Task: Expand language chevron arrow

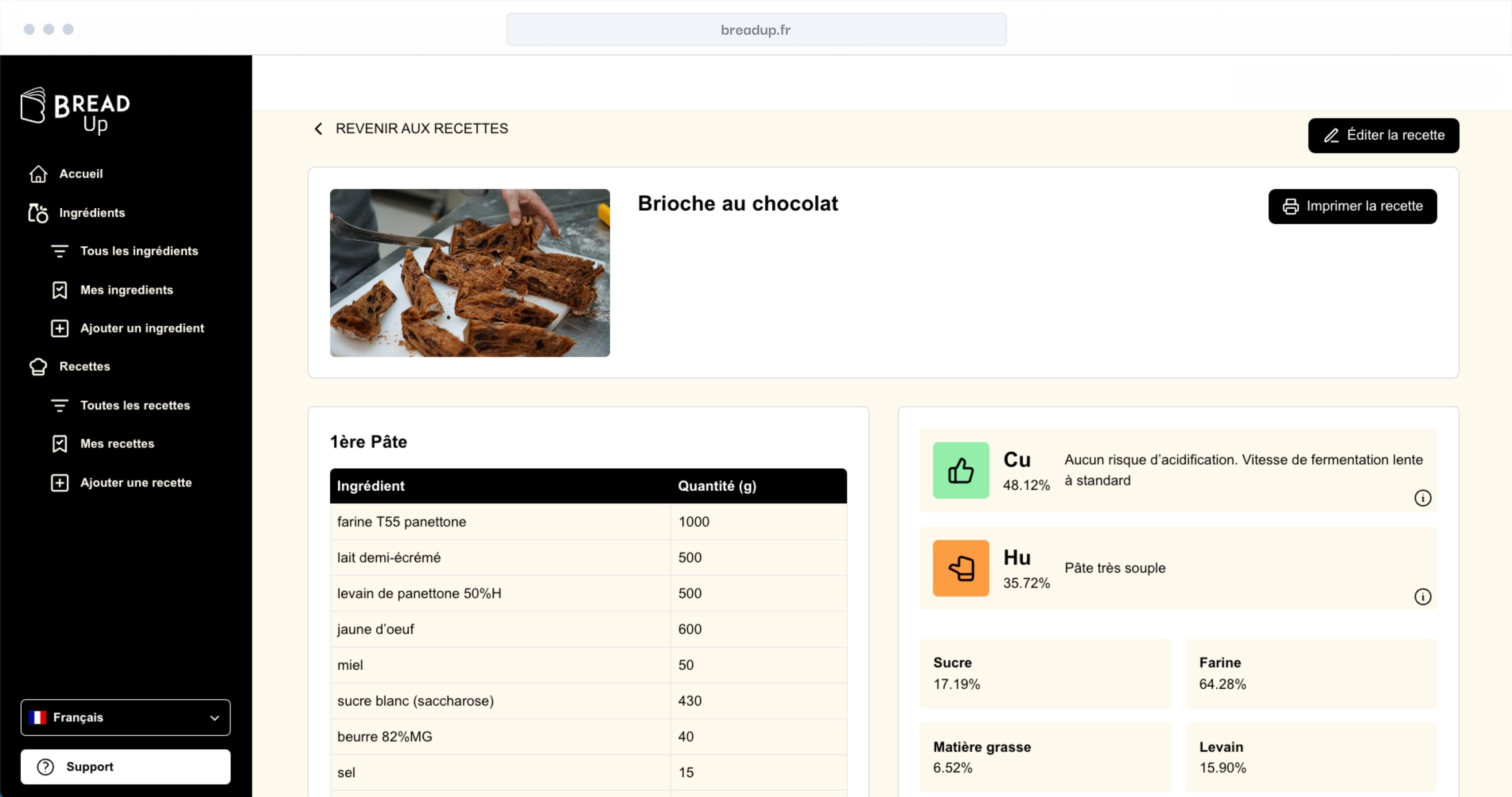Action: point(215,718)
